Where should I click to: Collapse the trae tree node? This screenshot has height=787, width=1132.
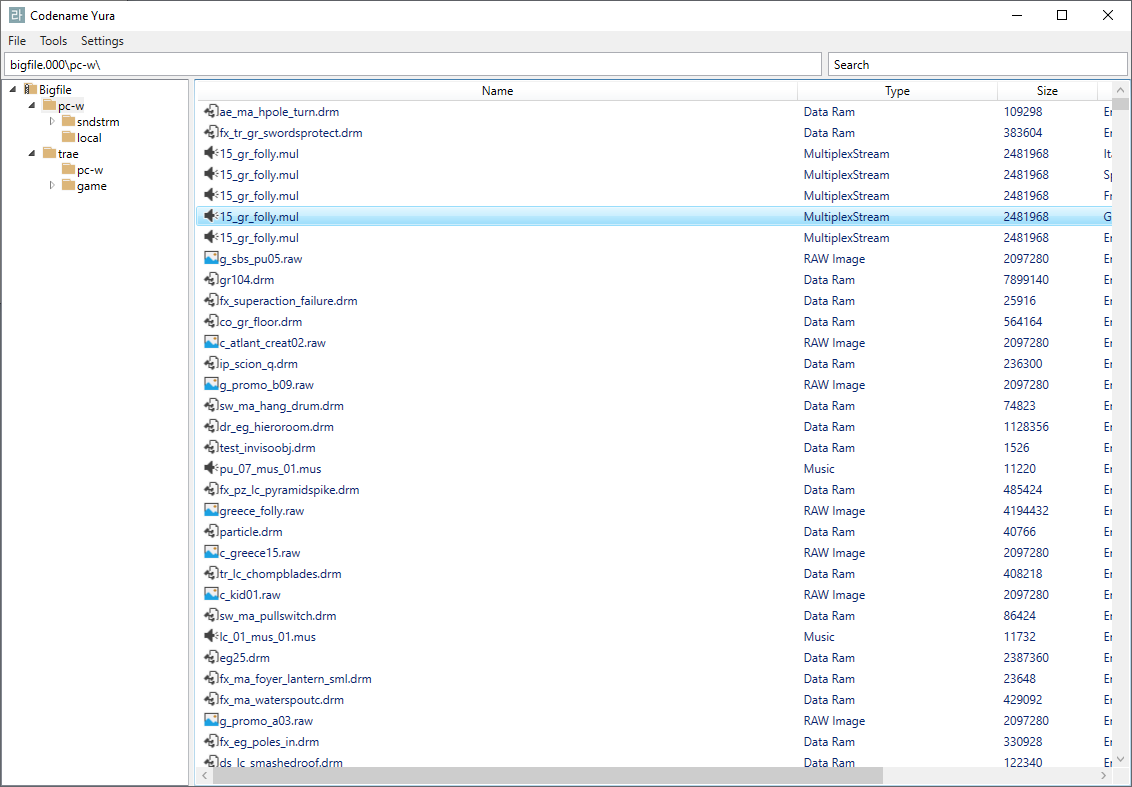(32, 154)
